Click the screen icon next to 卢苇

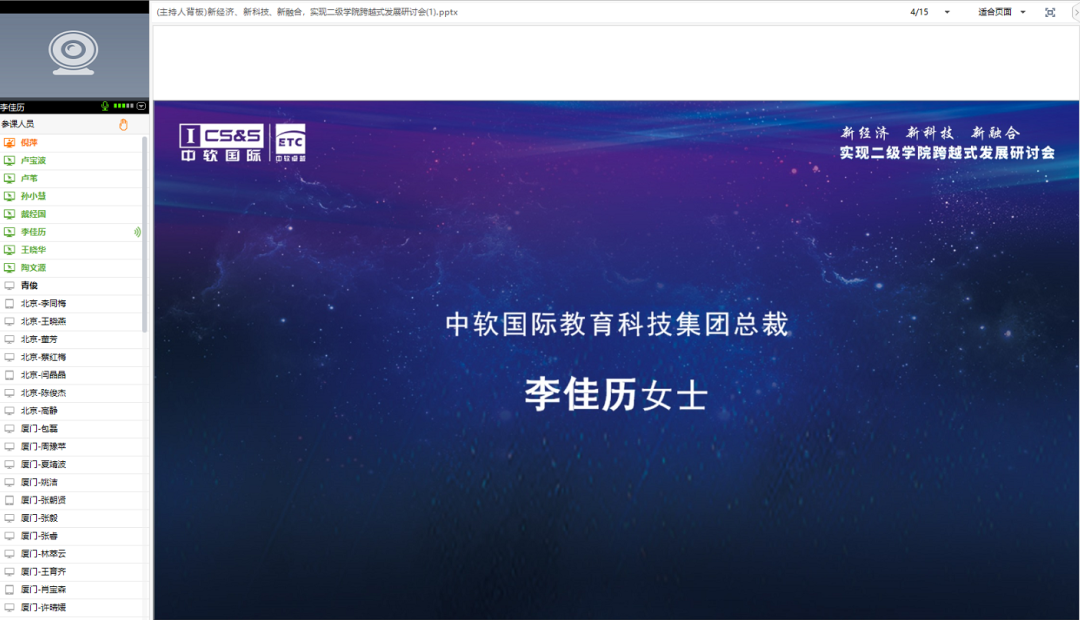[10, 178]
